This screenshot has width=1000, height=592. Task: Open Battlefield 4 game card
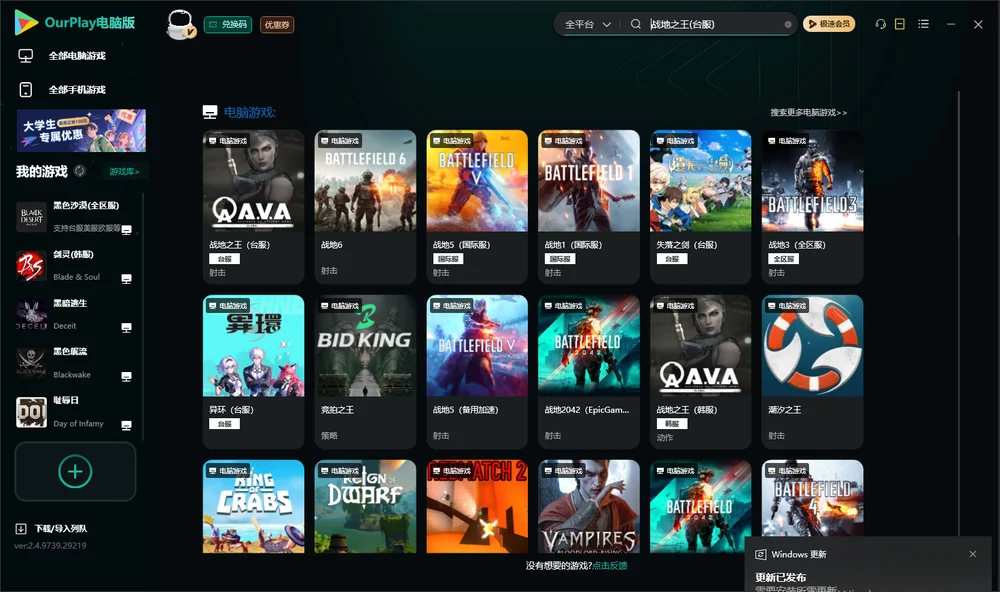pyautogui.click(x=812, y=499)
